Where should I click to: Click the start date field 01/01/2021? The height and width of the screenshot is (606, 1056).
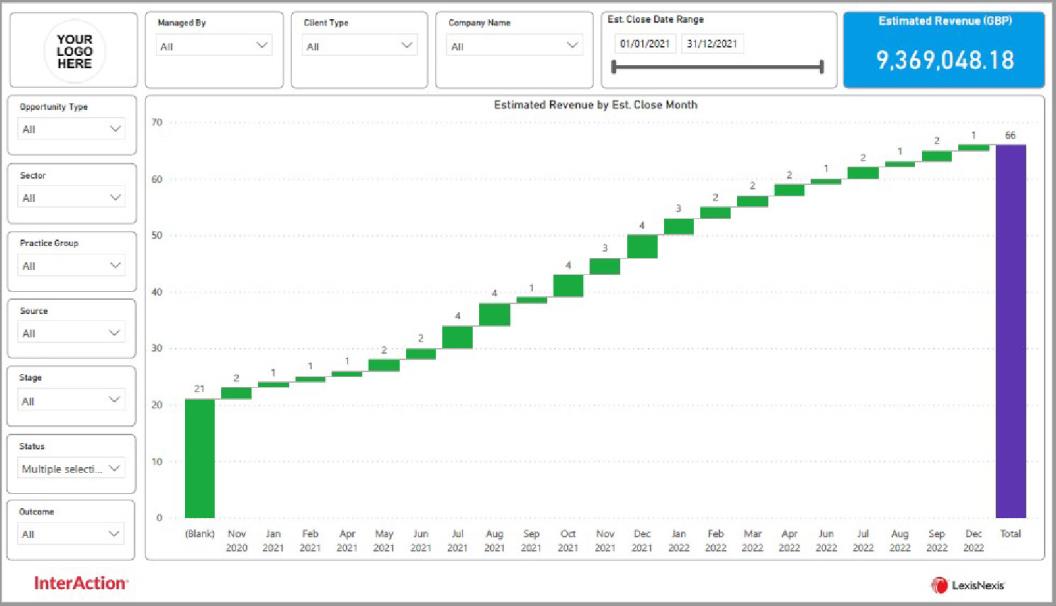pos(645,44)
